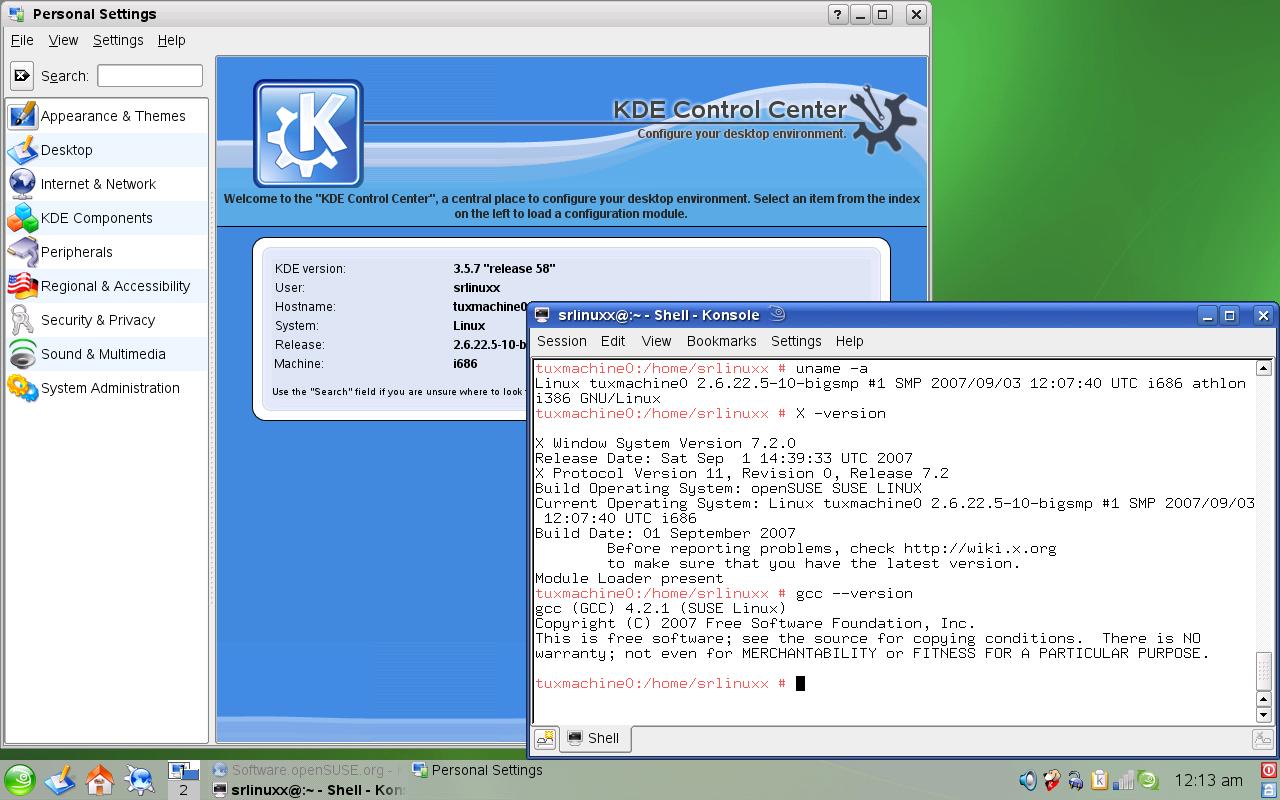Click the tray icon right of Beagle dog
1280x800 pixels.
coord(1075,780)
